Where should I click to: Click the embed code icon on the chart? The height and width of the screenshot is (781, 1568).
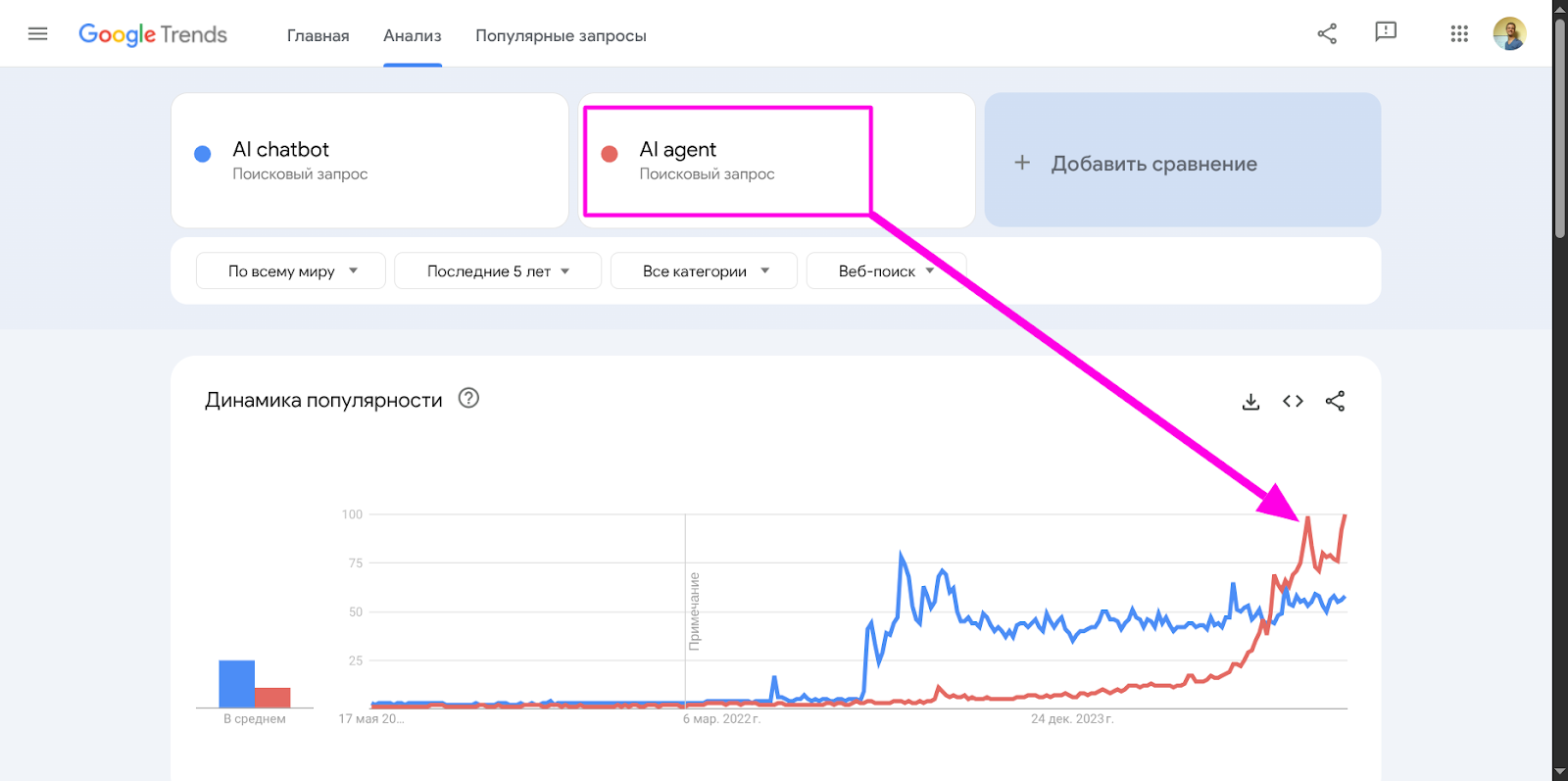(x=1293, y=401)
